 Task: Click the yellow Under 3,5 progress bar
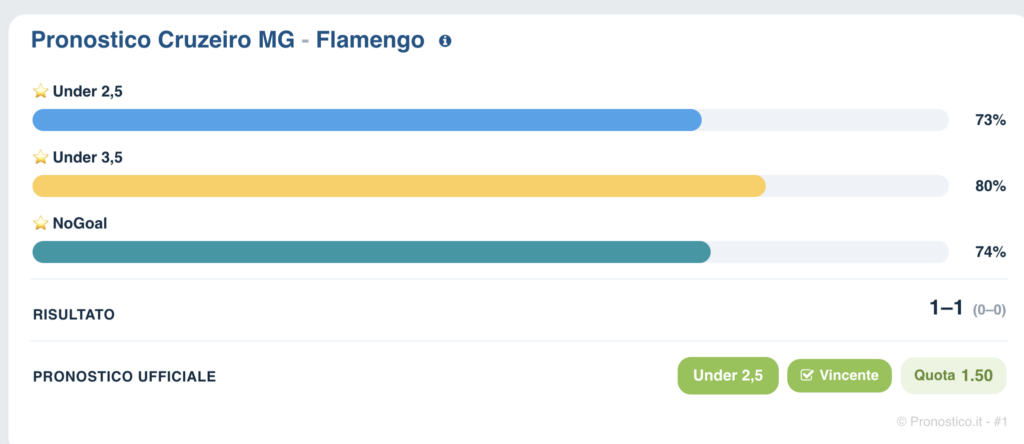pos(490,186)
